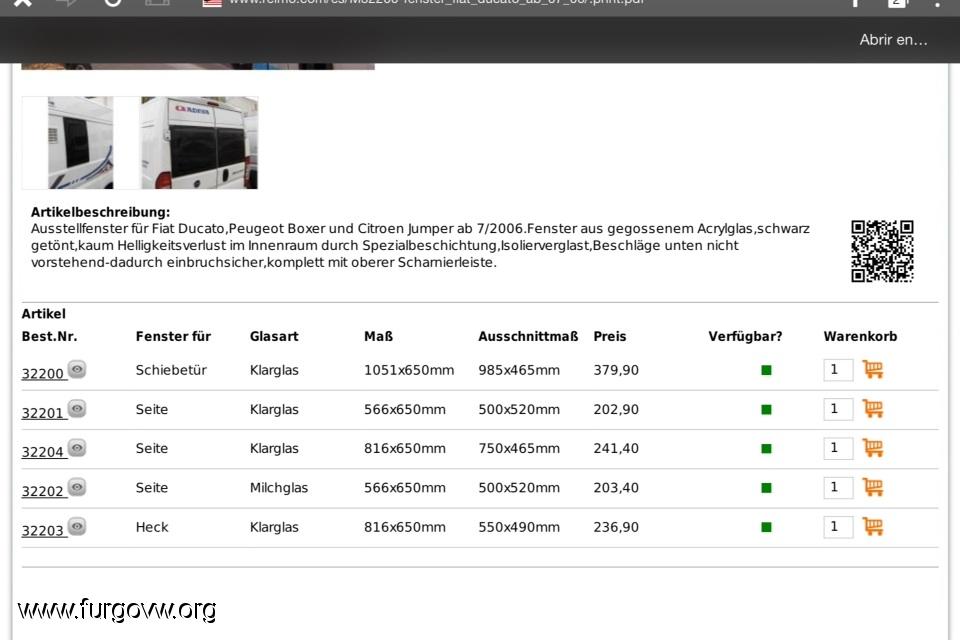Click availability indicator for article 32202
Screen dimensions: 960x640
click(766, 488)
